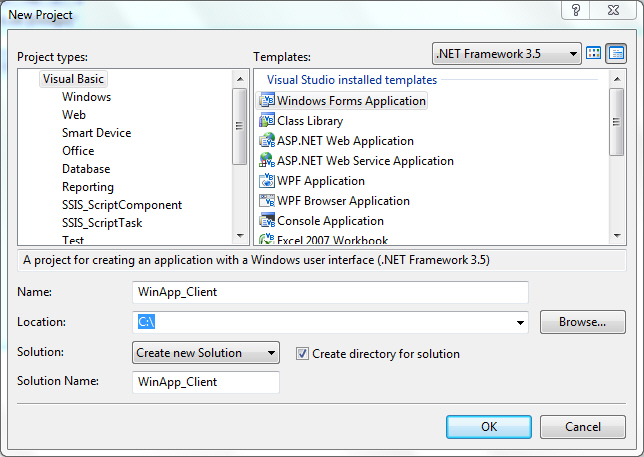
Task: Click the OK button
Action: (489, 427)
